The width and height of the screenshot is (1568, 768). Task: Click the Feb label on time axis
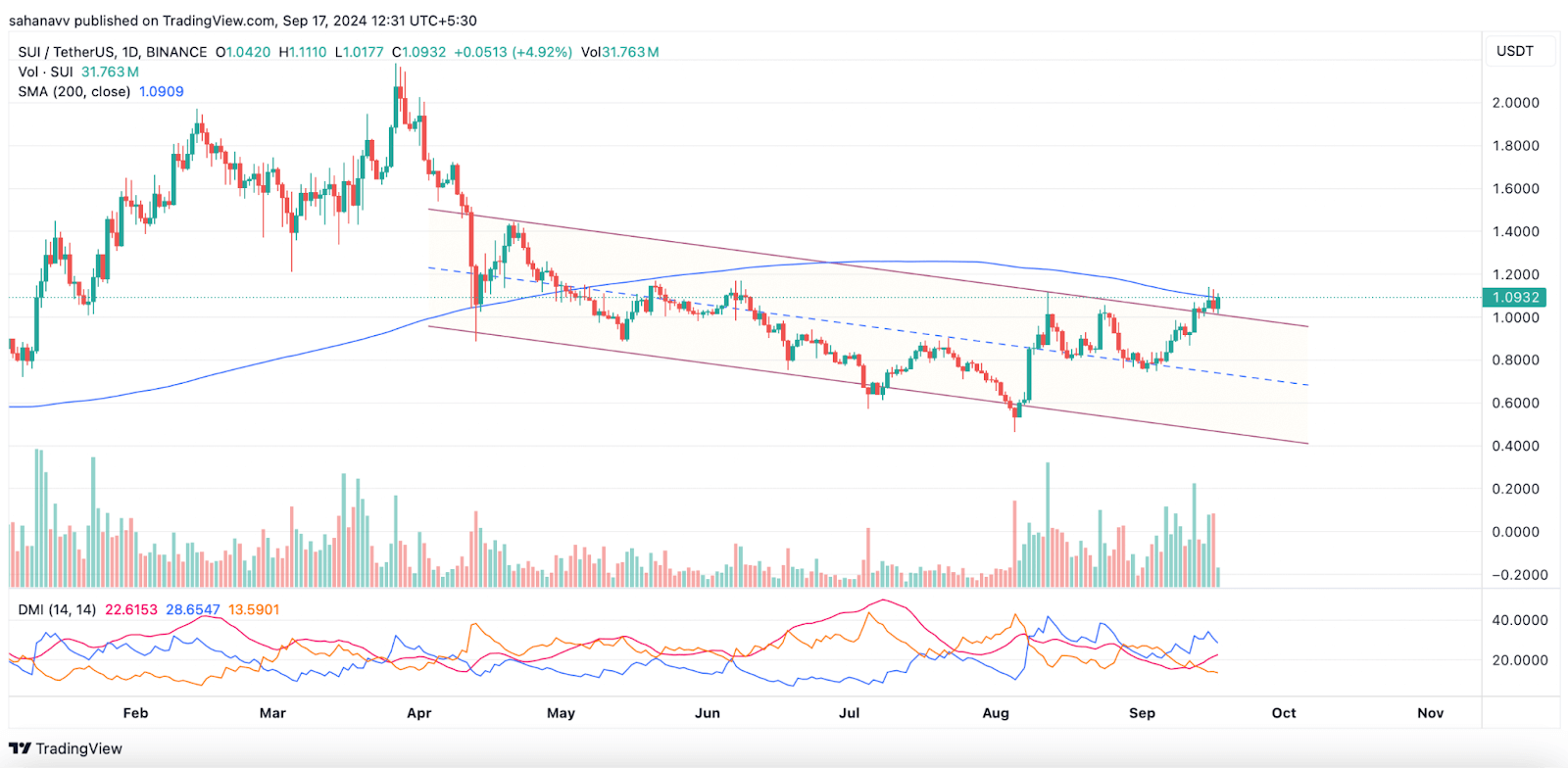click(x=135, y=713)
